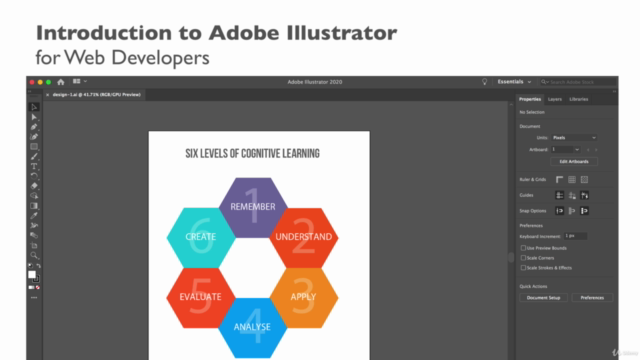
Task: Open Search Adobe Stock magnifier dropdown
Action: click(545, 82)
